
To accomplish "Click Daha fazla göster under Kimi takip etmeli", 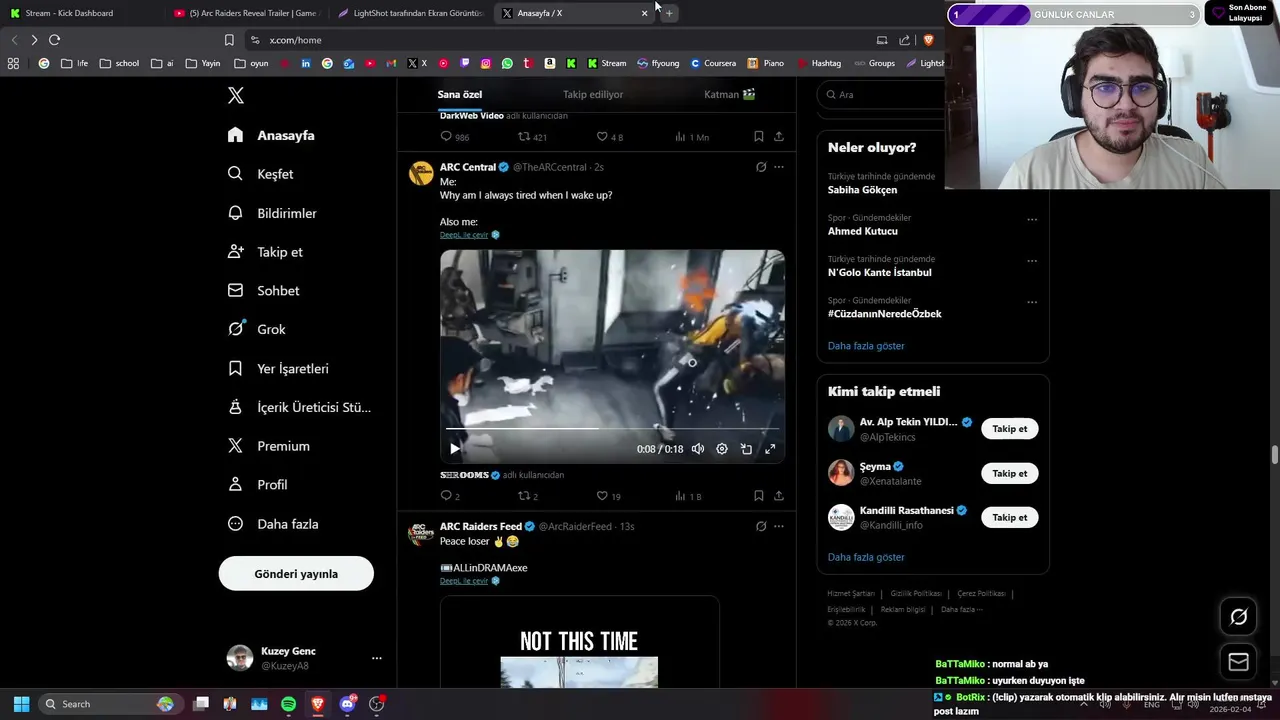I will coord(866,558).
